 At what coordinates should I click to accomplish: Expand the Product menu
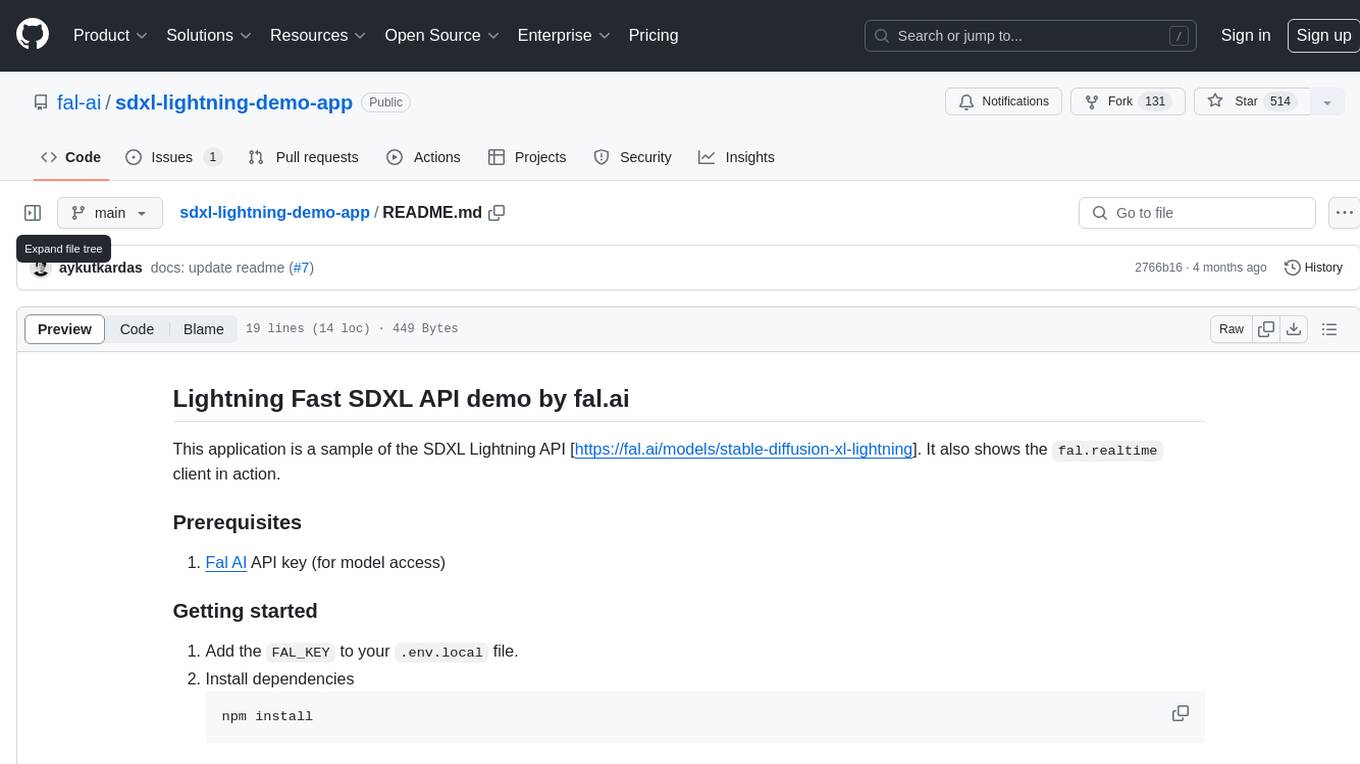coord(110,35)
